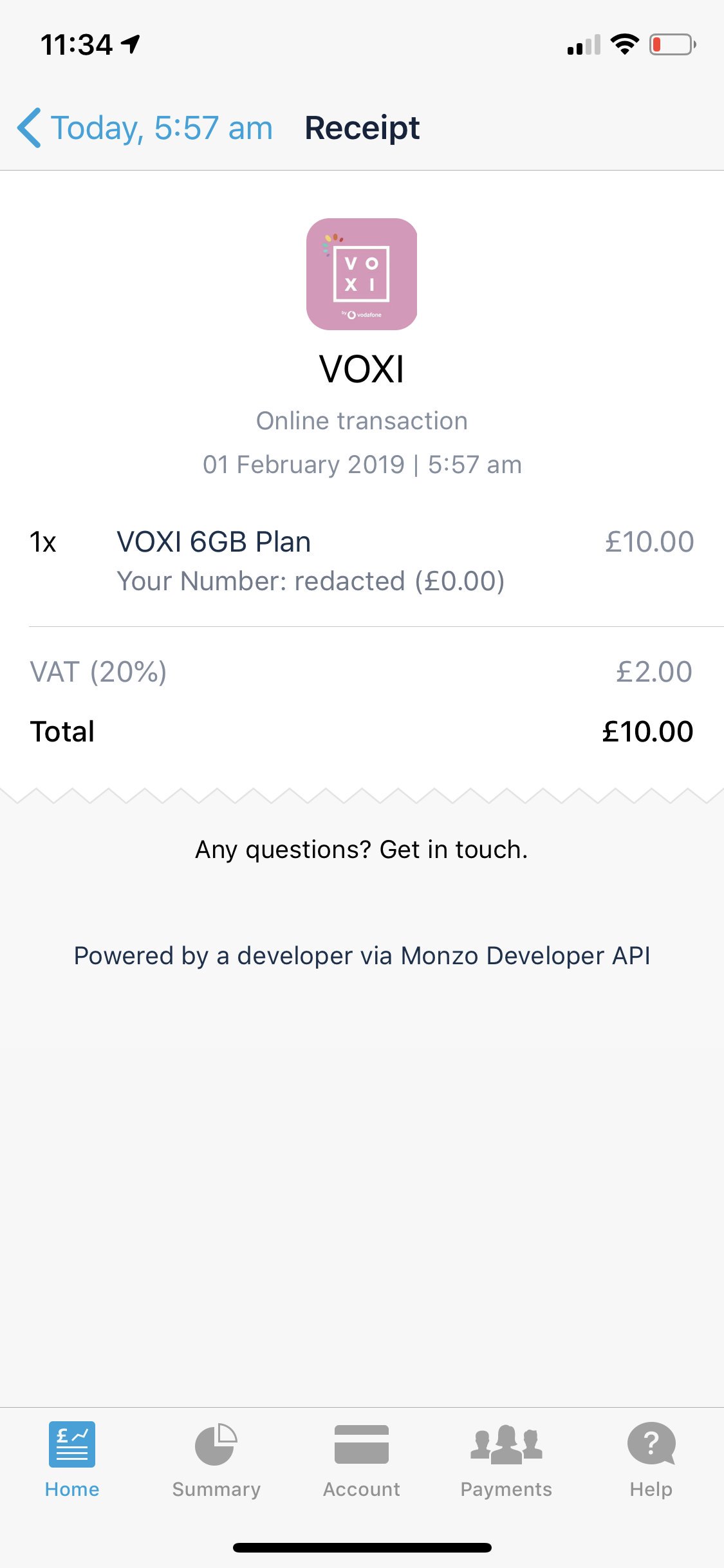Tap the Account card icon

[362, 1444]
